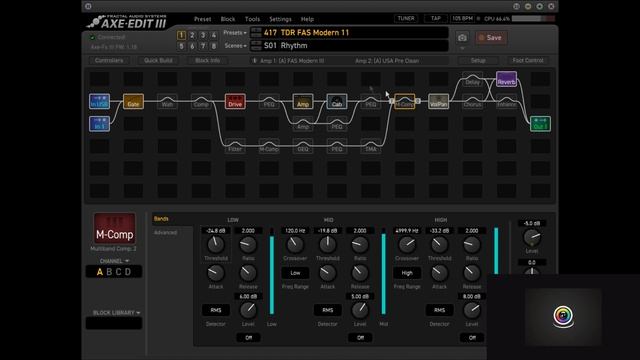Click the large M-Comp block icon in editor
The image size is (640, 360).
coord(114,228)
